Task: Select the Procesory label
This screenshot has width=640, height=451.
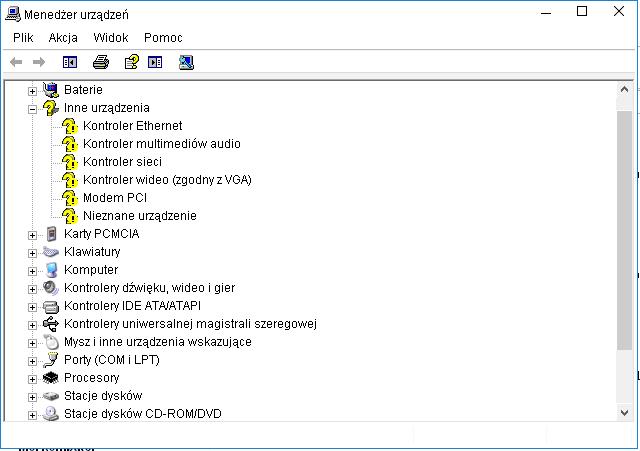Action: pos(91,378)
